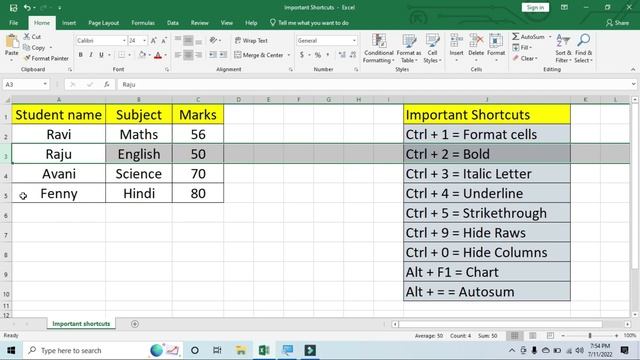This screenshot has height=360, width=640.
Task: Click the Share button
Action: 617,23
